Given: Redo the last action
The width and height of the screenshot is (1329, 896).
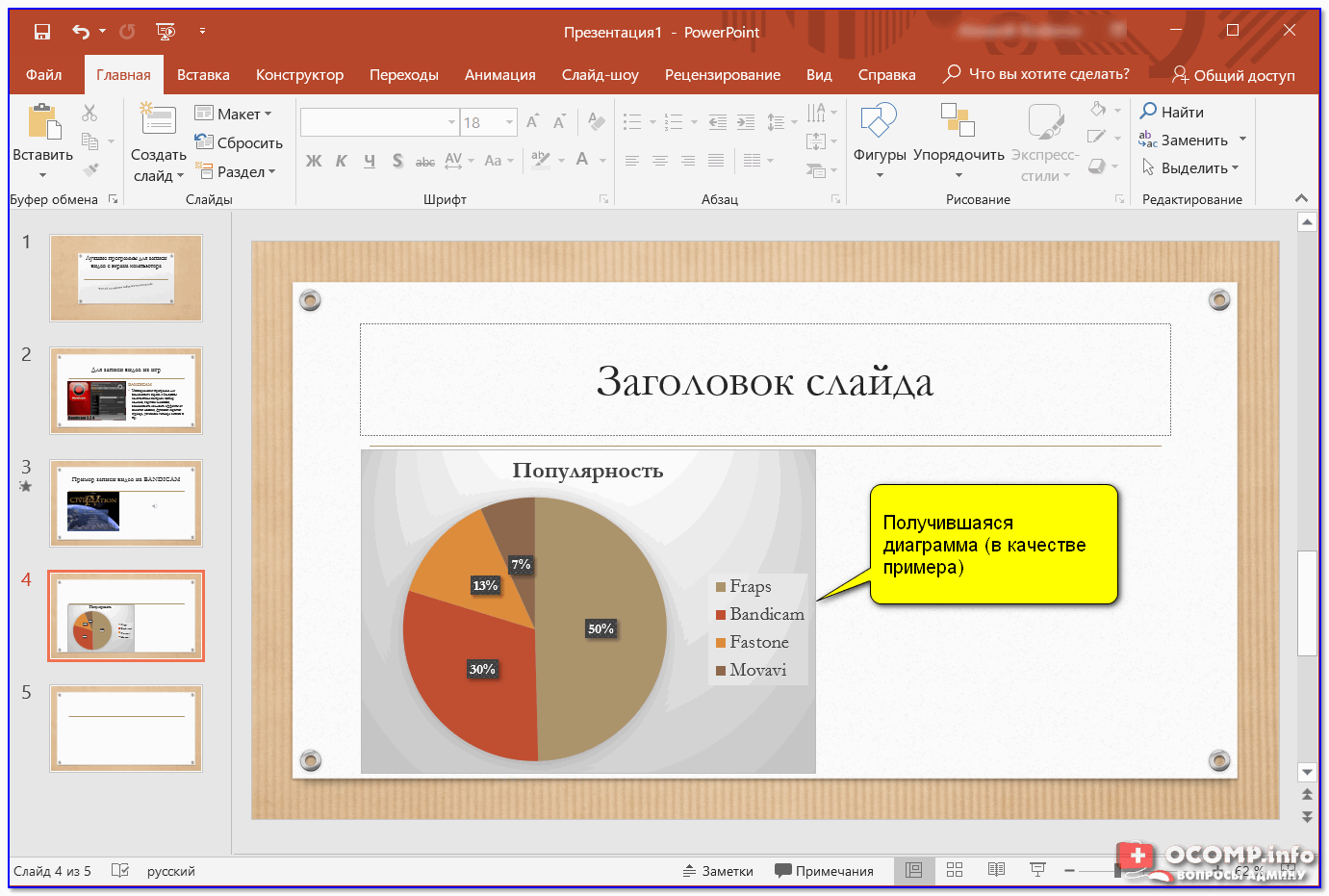Looking at the screenshot, I should point(127,32).
